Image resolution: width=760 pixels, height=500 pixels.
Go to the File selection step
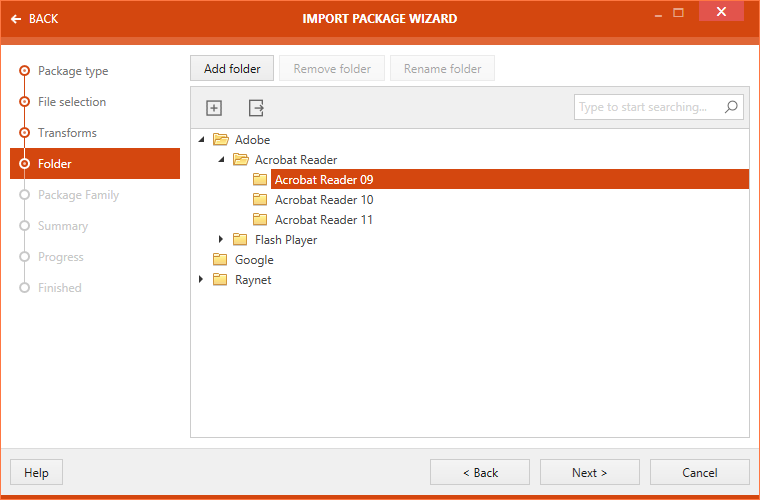pos(72,102)
